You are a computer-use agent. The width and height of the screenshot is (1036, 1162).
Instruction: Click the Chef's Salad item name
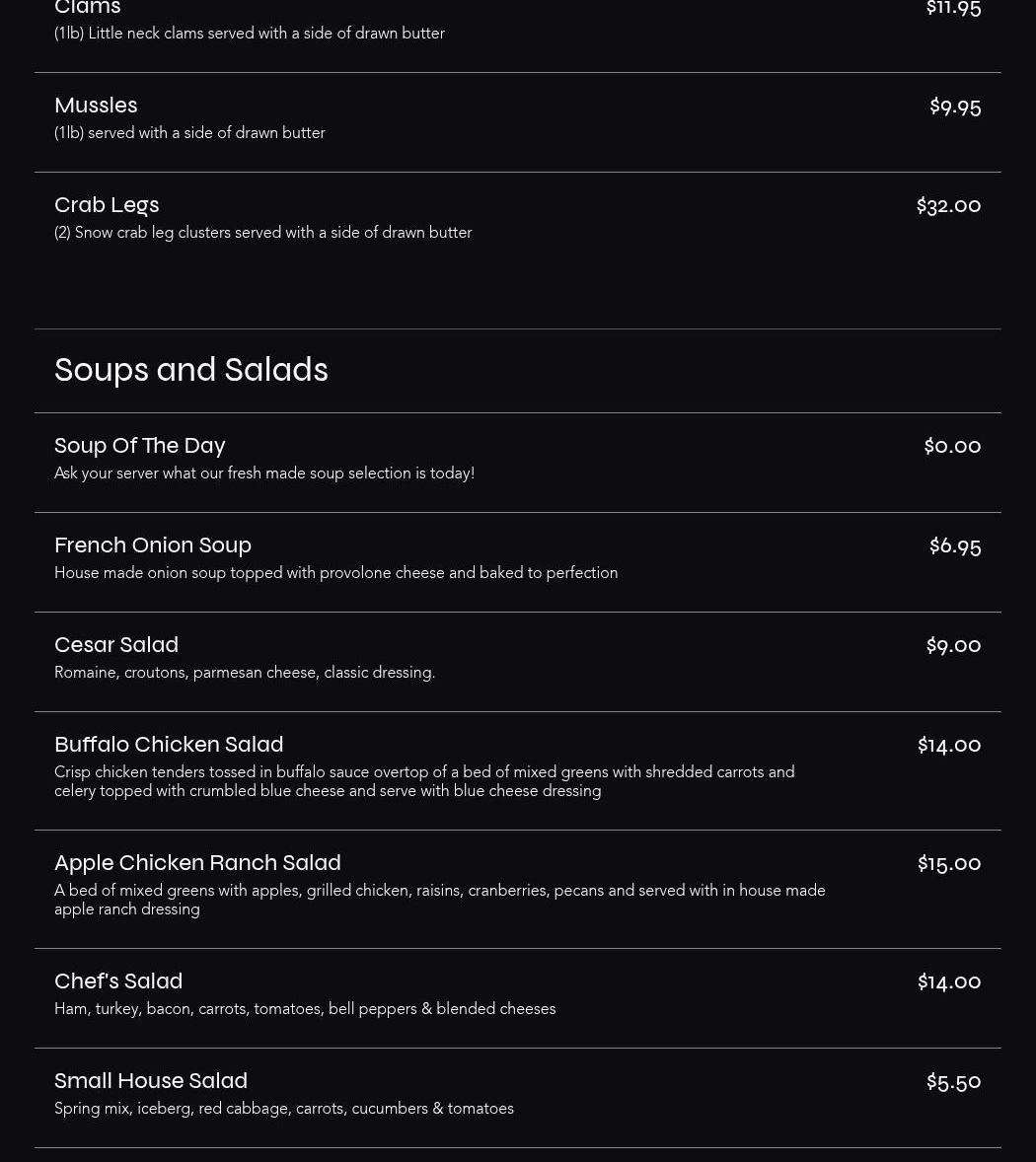118,981
